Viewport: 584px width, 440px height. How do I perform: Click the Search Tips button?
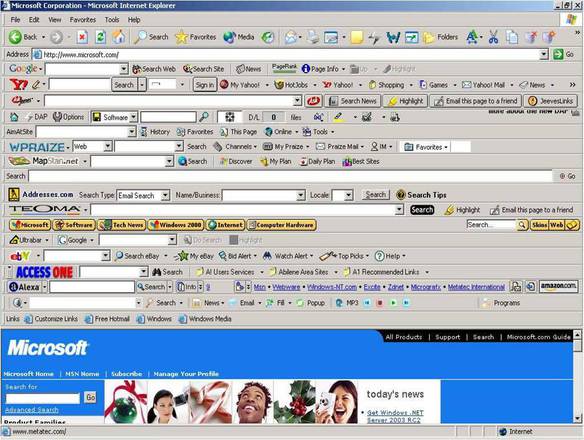pos(421,195)
